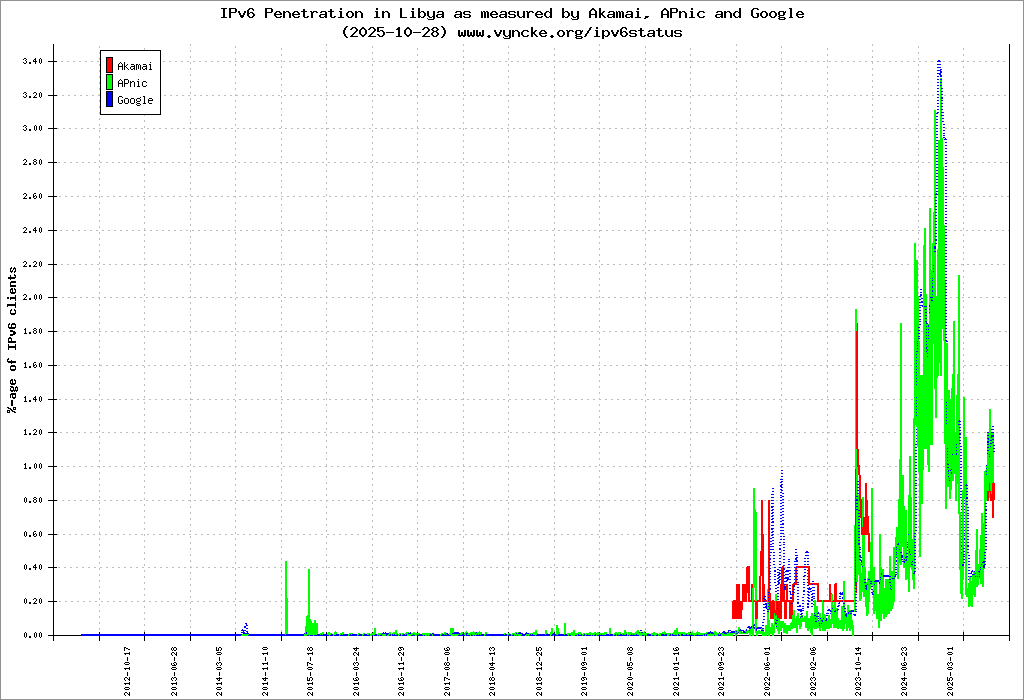Click the 1.00 y-axis label

pyautogui.click(x=31, y=466)
